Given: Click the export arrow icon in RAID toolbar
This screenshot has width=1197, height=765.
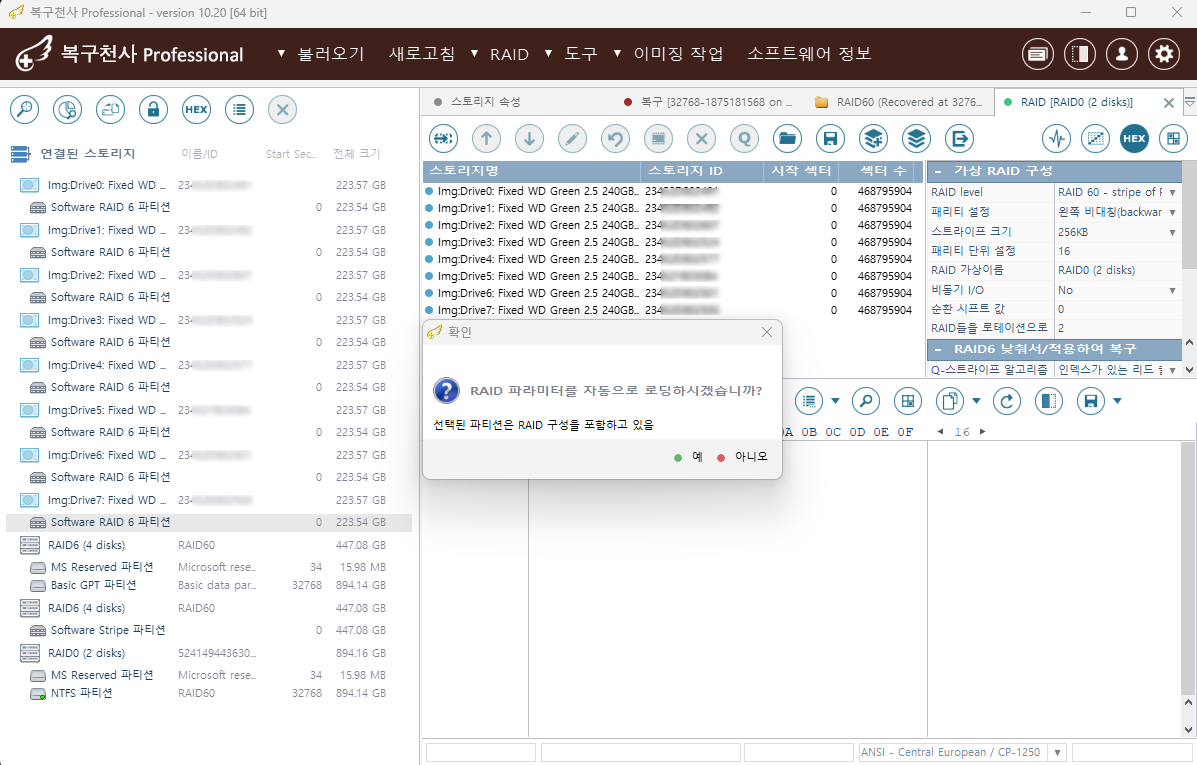Looking at the screenshot, I should pyautogui.click(x=960, y=139).
